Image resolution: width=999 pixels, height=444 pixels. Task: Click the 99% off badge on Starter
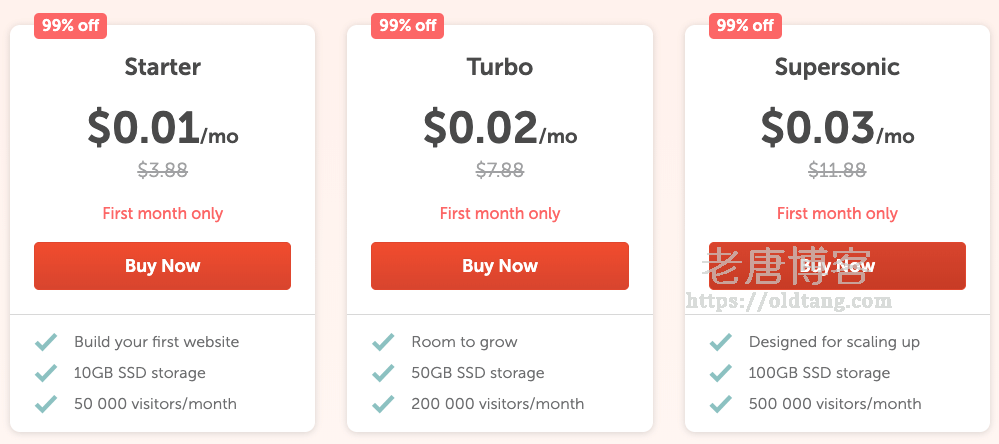(71, 25)
